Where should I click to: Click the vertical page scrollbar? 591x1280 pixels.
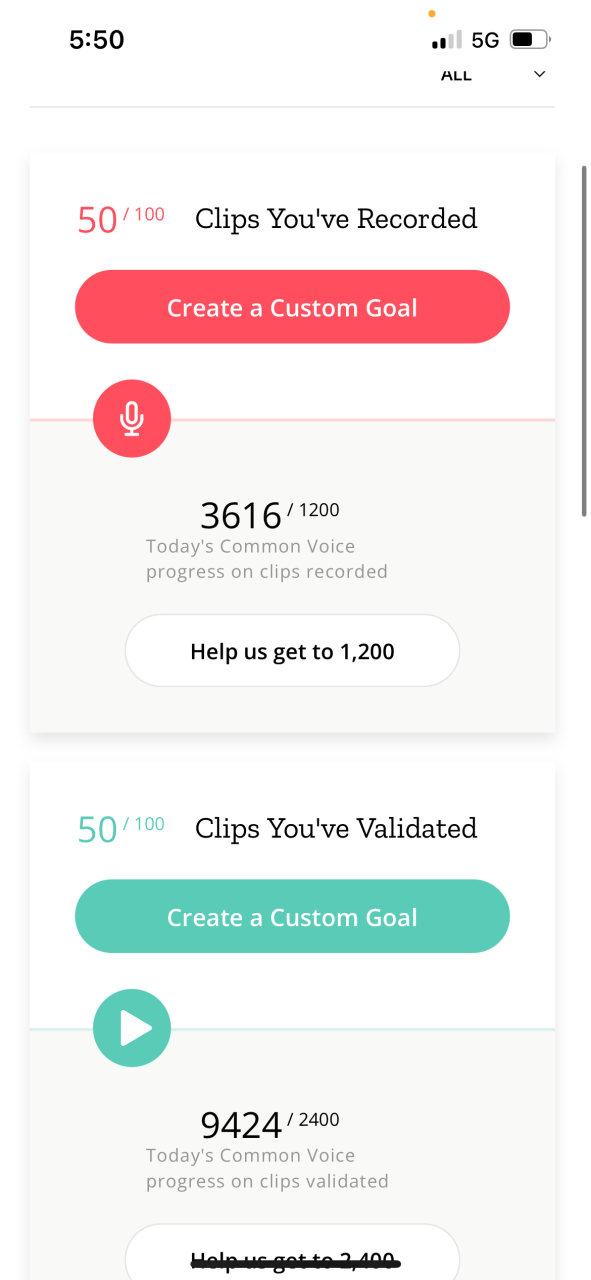pyautogui.click(x=584, y=341)
